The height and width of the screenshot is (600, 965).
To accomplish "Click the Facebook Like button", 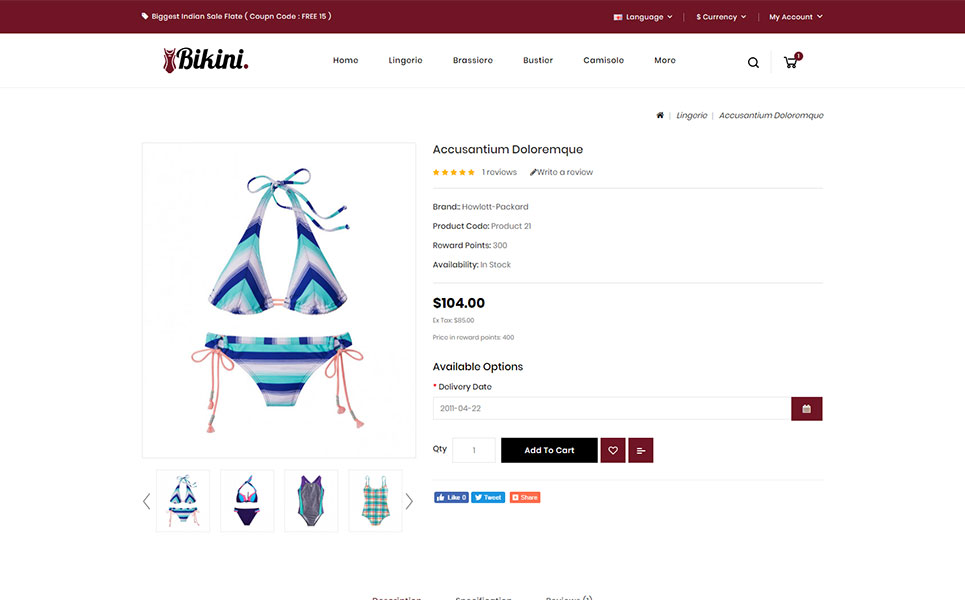I will (451, 497).
